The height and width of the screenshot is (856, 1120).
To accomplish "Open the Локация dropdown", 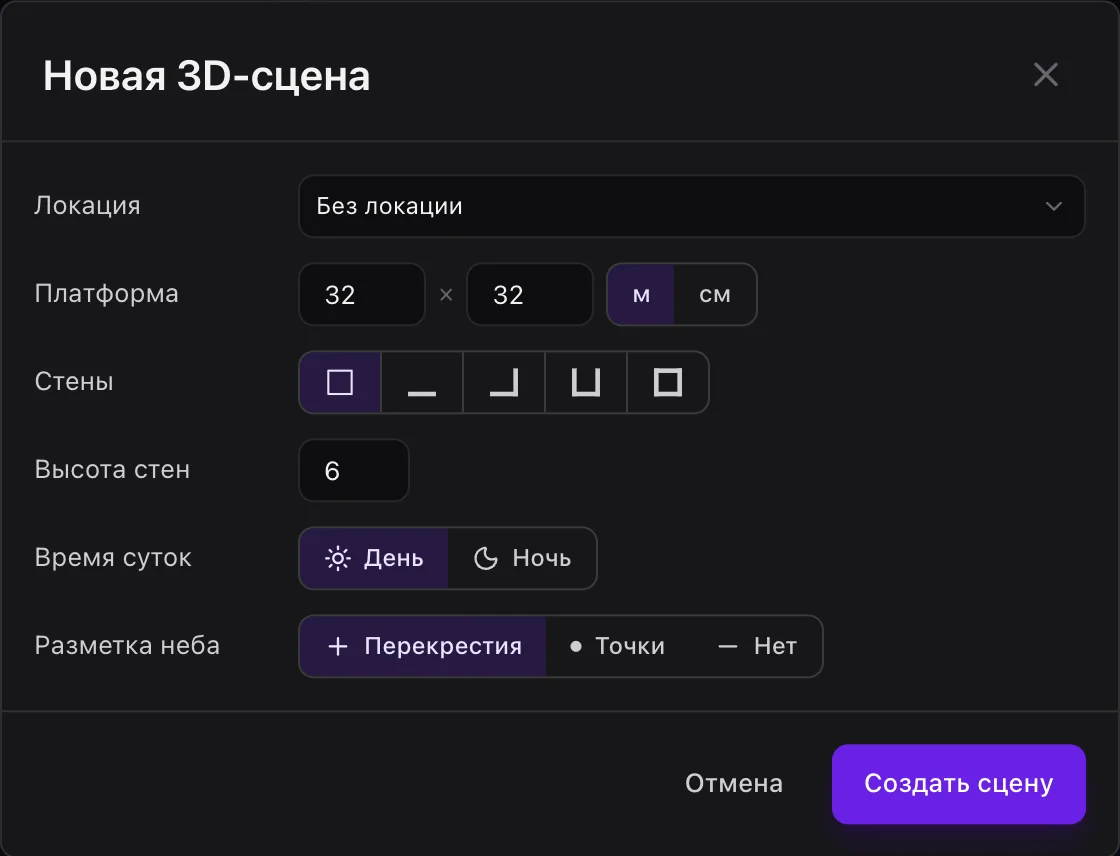I will point(691,206).
